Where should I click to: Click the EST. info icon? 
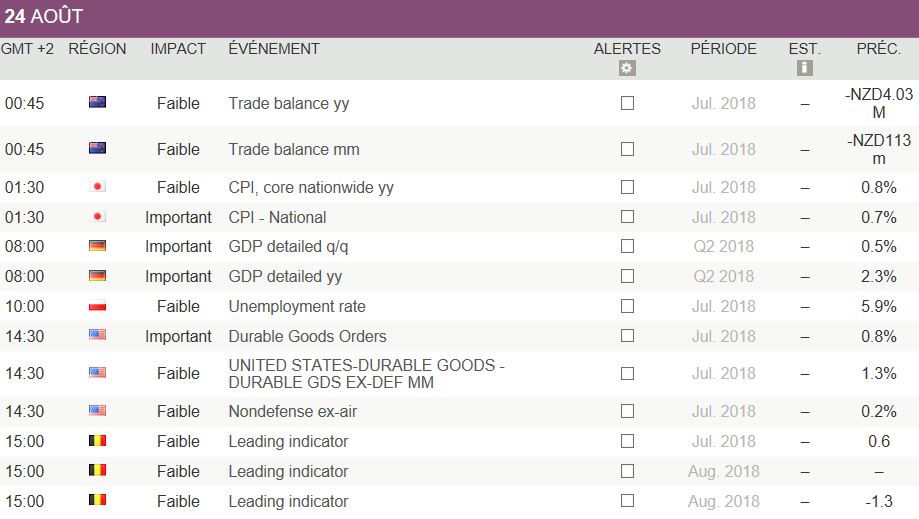pos(804,68)
